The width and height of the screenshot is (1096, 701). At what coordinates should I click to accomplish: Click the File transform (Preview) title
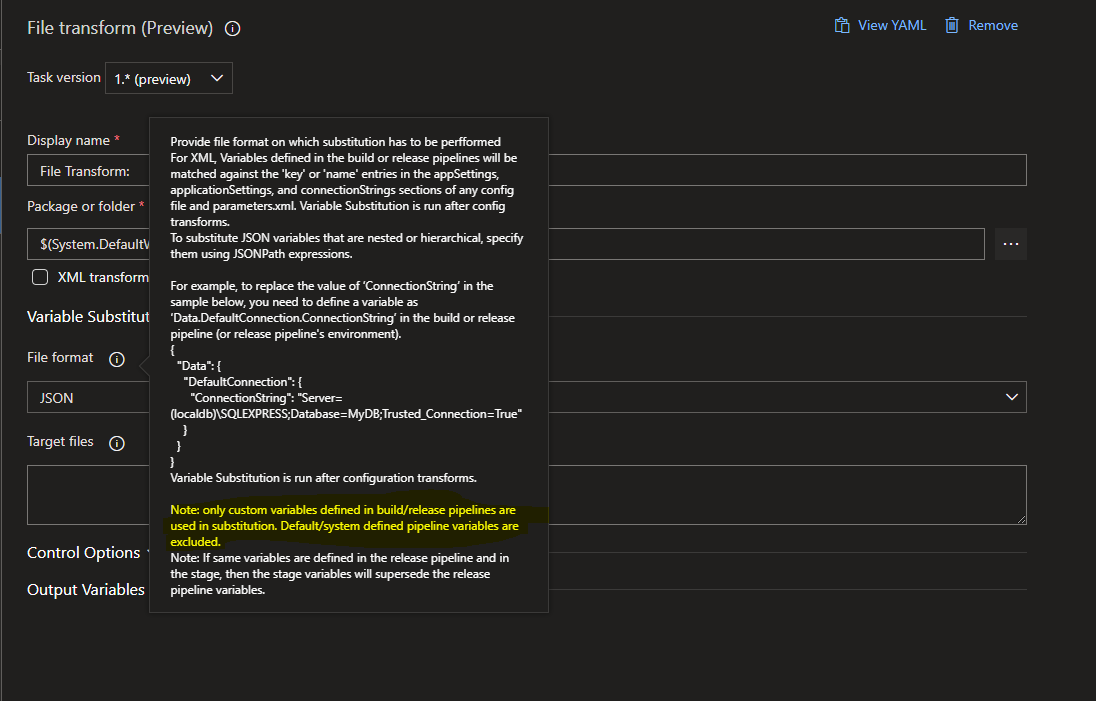coord(120,28)
